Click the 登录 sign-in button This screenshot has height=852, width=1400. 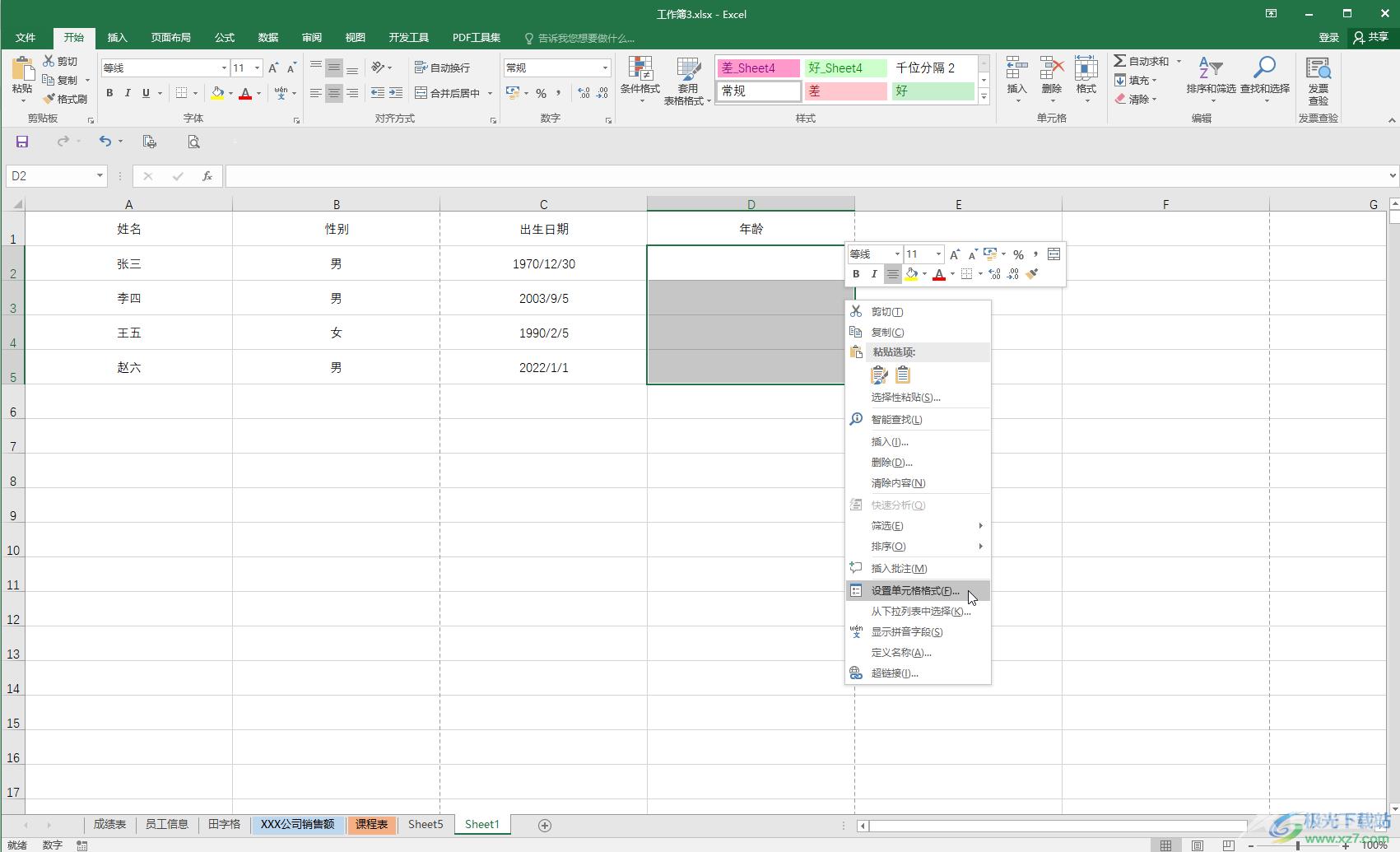click(x=1328, y=37)
